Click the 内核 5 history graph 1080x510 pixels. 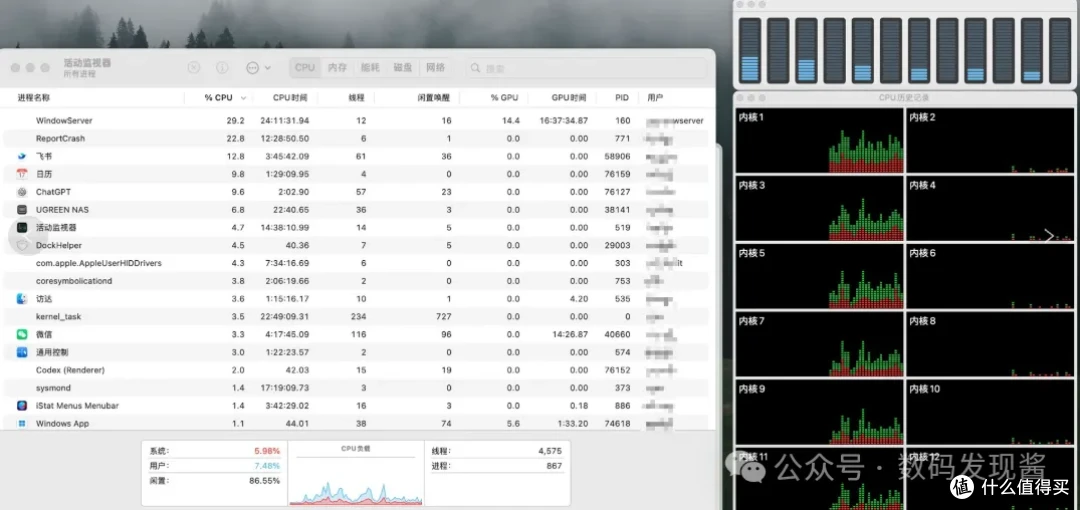(x=819, y=276)
